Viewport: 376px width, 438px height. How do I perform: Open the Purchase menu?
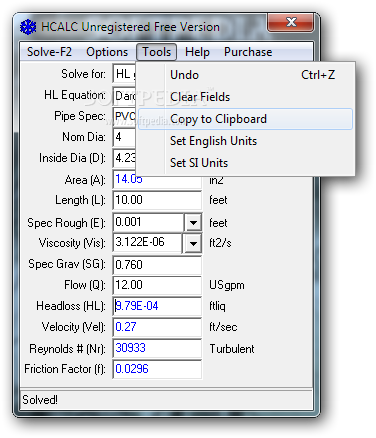click(248, 52)
